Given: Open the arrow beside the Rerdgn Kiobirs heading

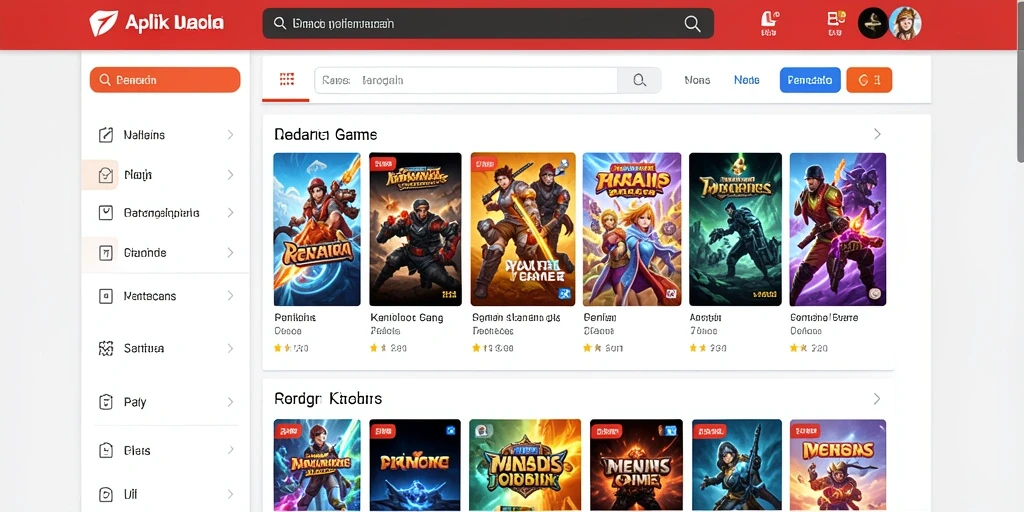Looking at the screenshot, I should click(x=877, y=398).
